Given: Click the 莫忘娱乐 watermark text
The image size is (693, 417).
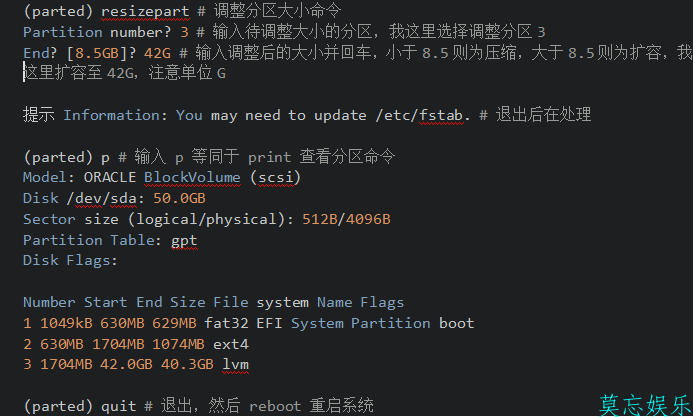Looking at the screenshot, I should 644,405.
